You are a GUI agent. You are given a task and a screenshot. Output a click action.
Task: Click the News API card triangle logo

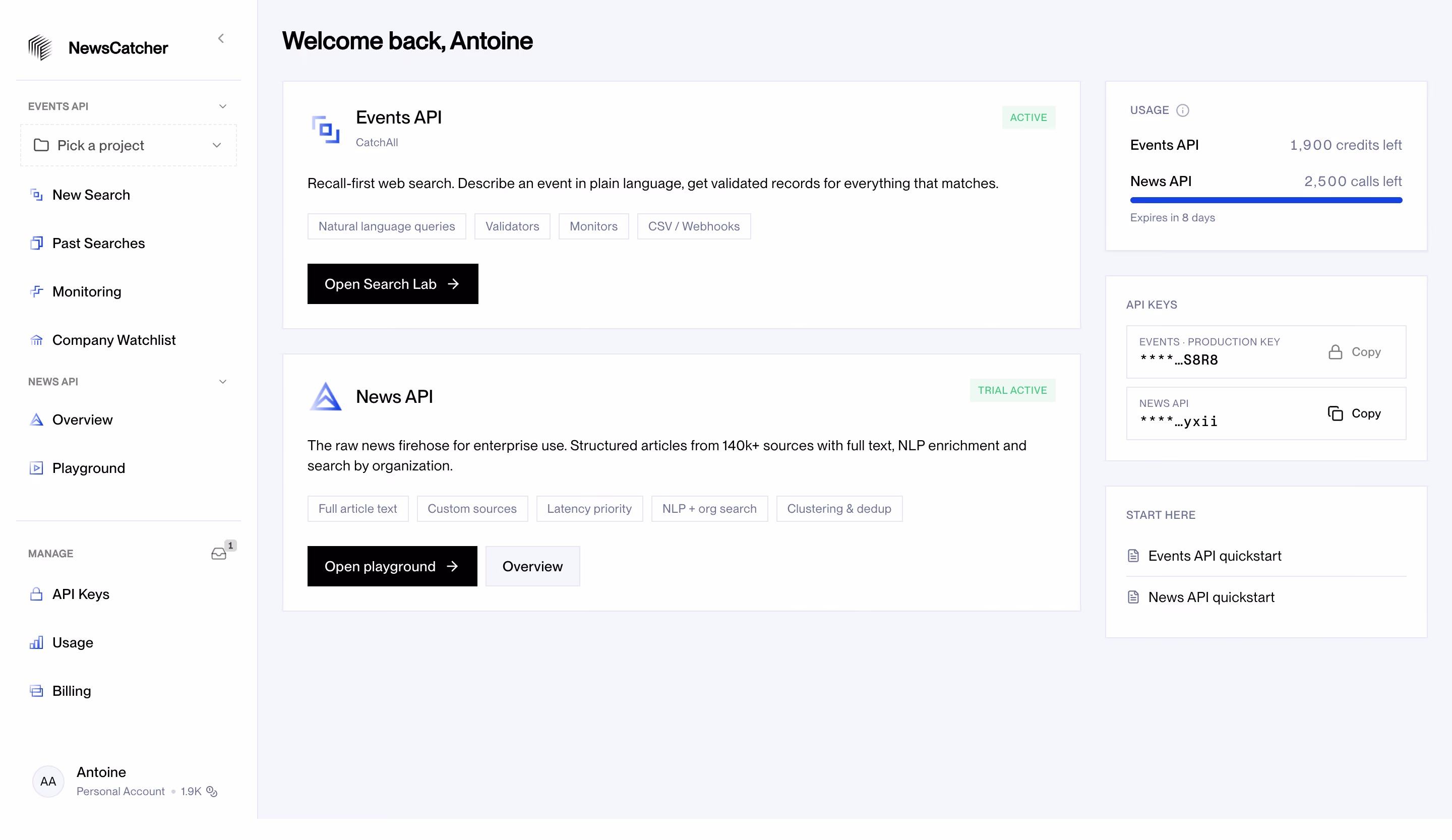pos(326,396)
